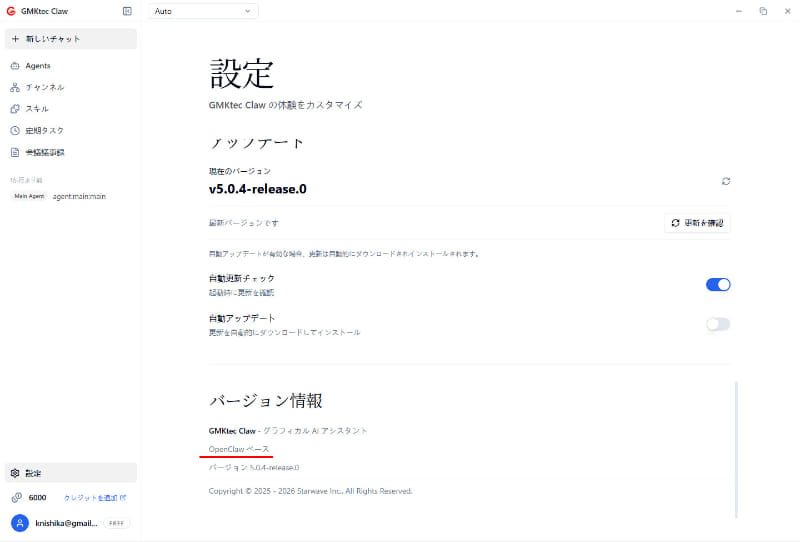Screen dimensions: 800x542
Task: Click the Main Agent badge
Action: tap(29, 196)
